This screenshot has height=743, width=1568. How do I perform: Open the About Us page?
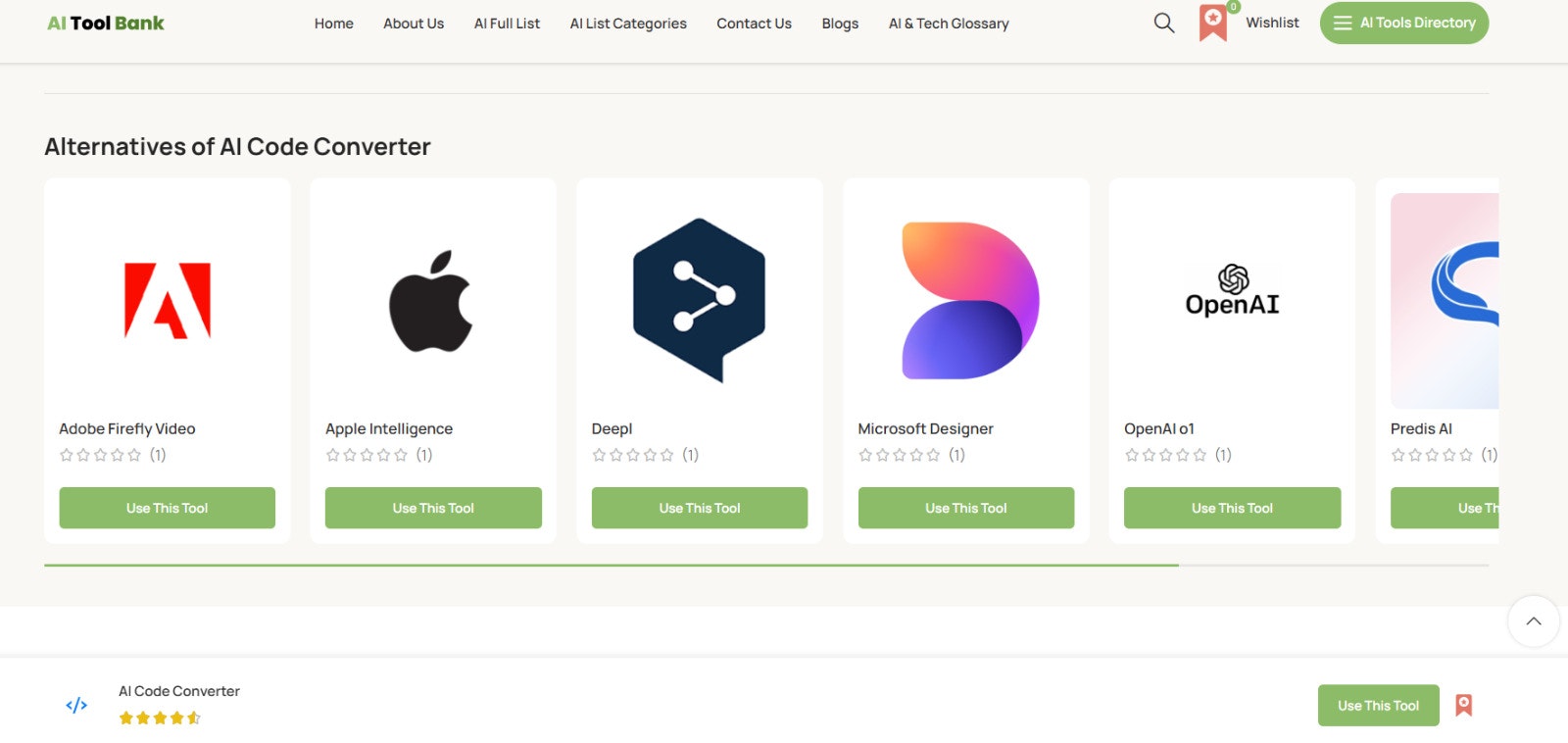(414, 24)
